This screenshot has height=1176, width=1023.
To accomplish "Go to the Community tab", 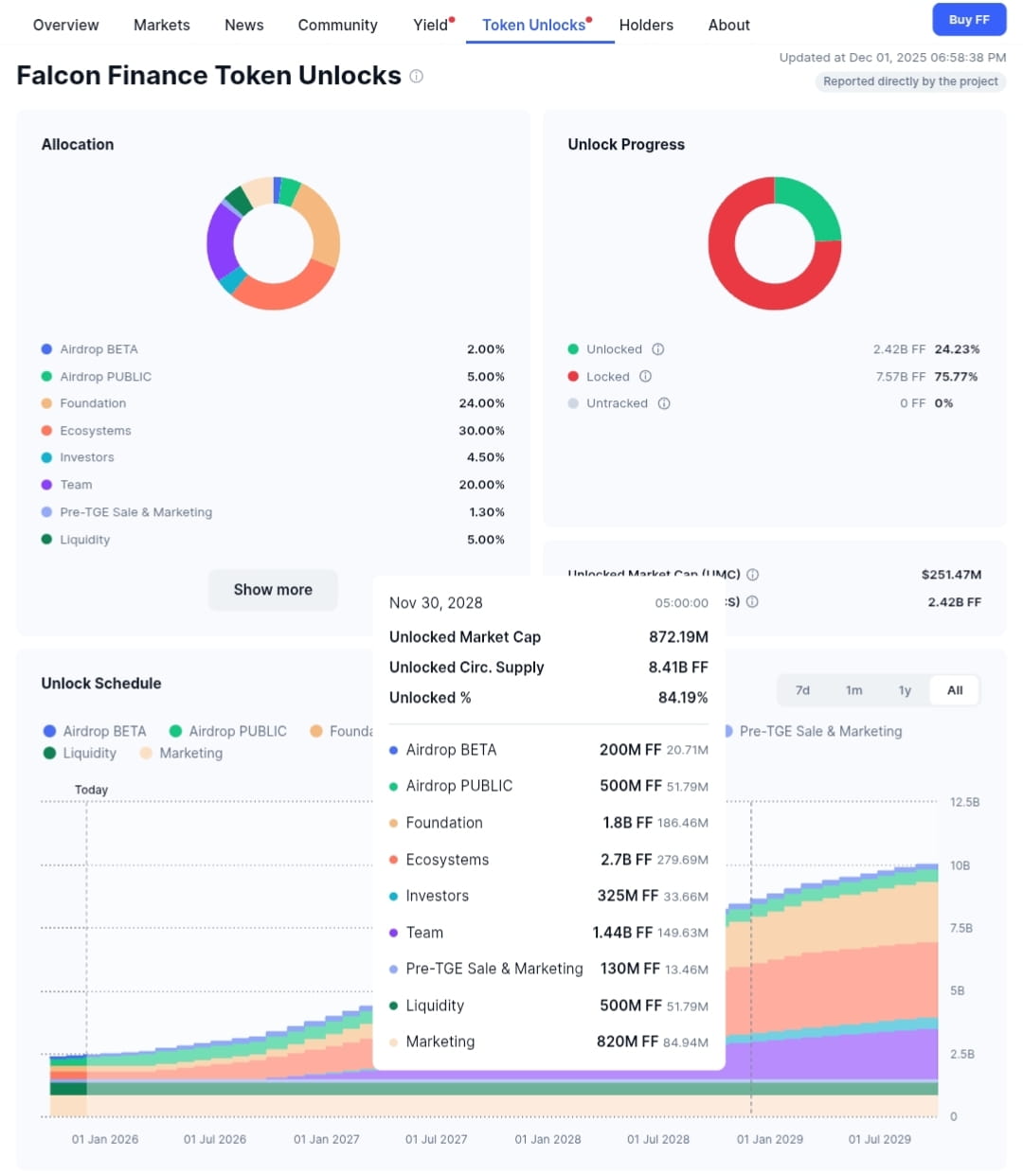I will click(337, 25).
